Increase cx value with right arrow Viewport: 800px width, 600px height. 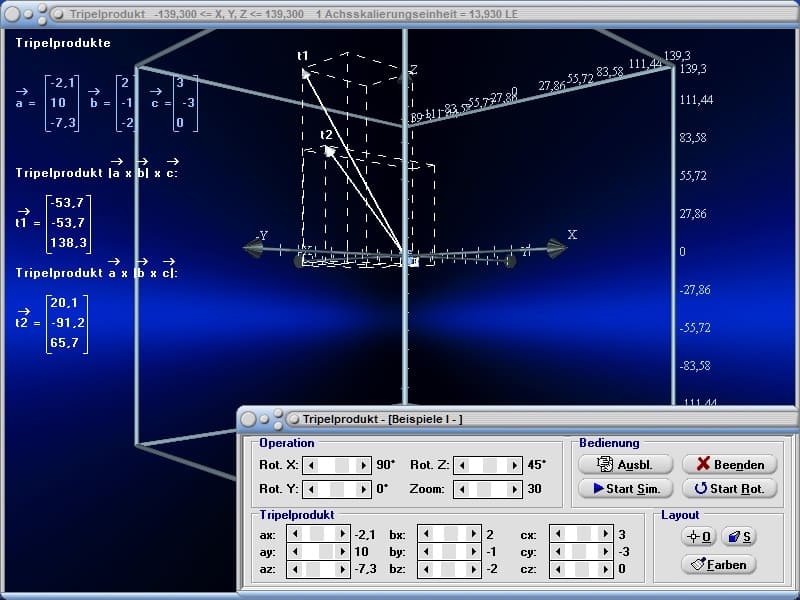pyautogui.click(x=606, y=534)
